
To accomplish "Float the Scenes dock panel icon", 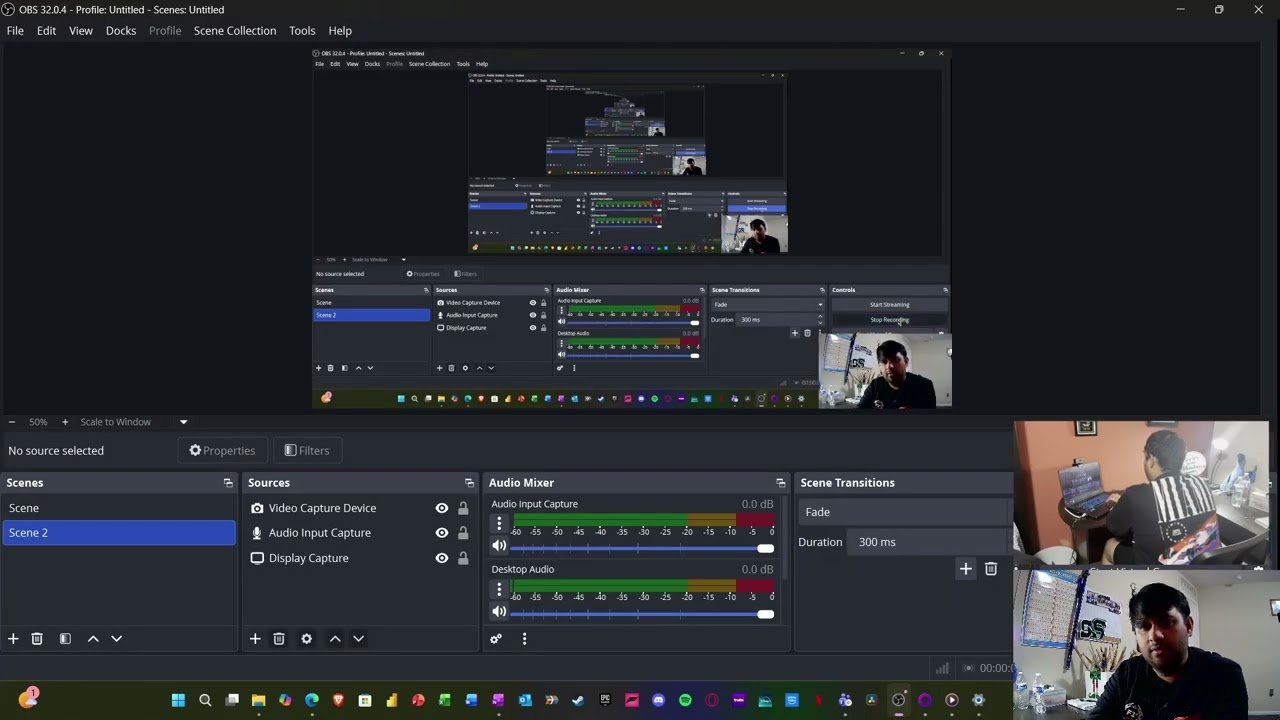I will tap(228, 483).
